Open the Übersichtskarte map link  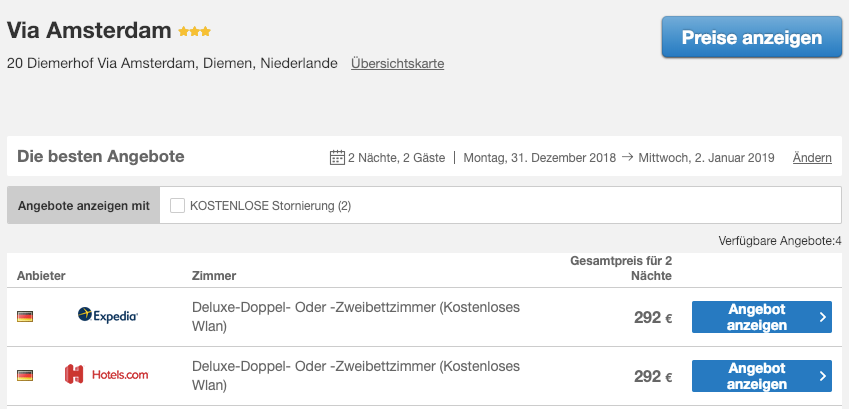point(397,63)
